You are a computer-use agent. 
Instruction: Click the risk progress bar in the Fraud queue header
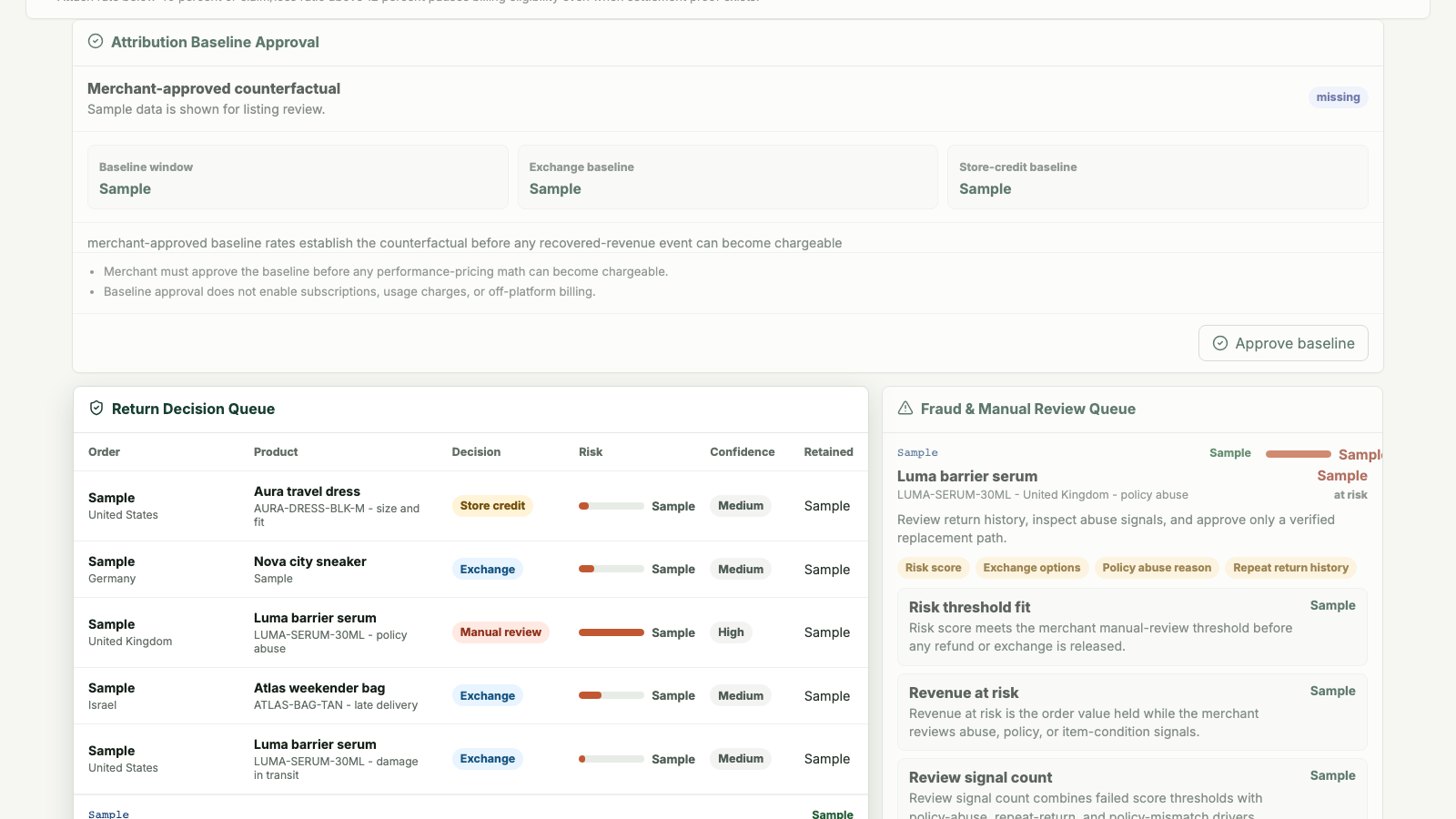click(x=1299, y=453)
